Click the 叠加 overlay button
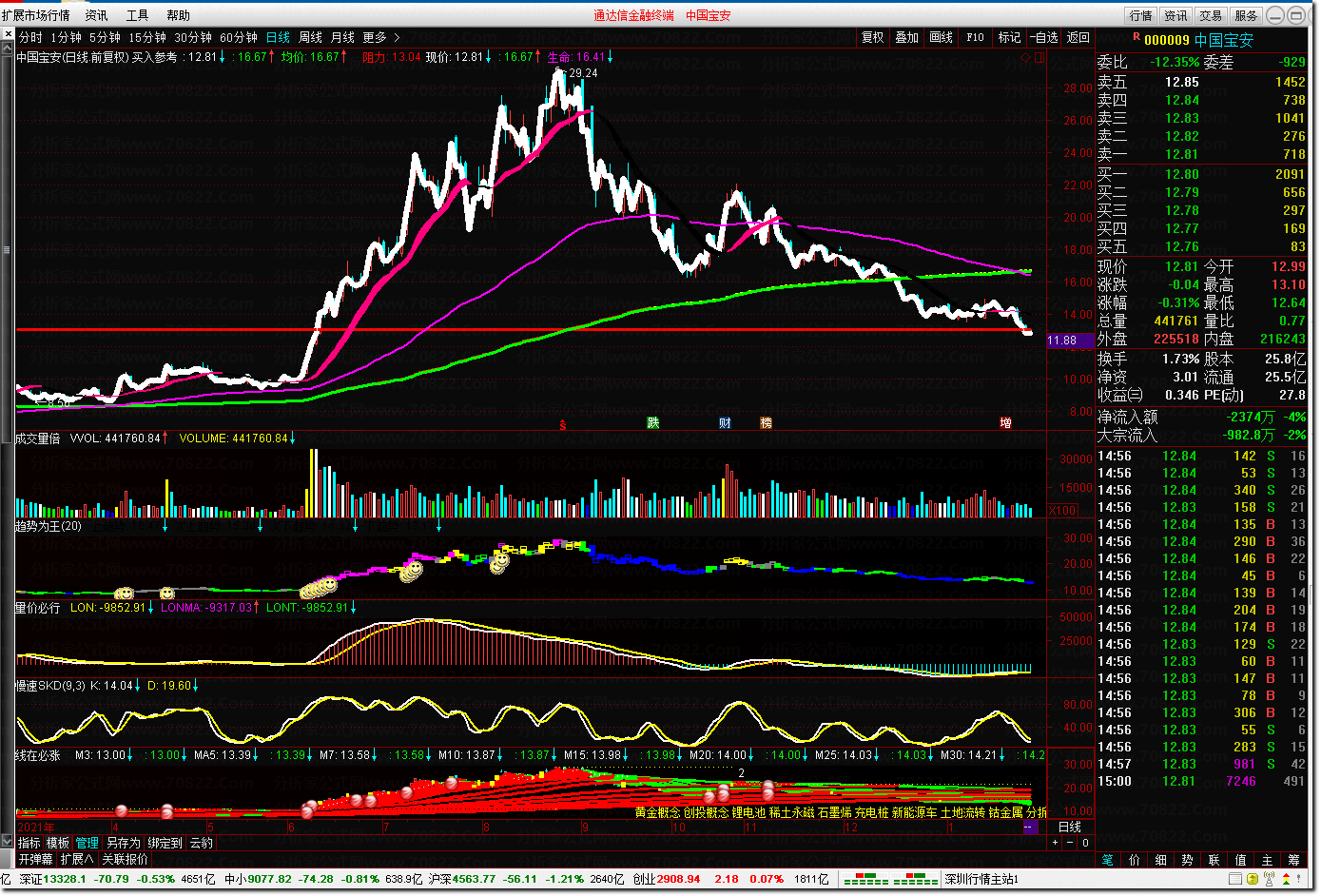 pos(907,37)
